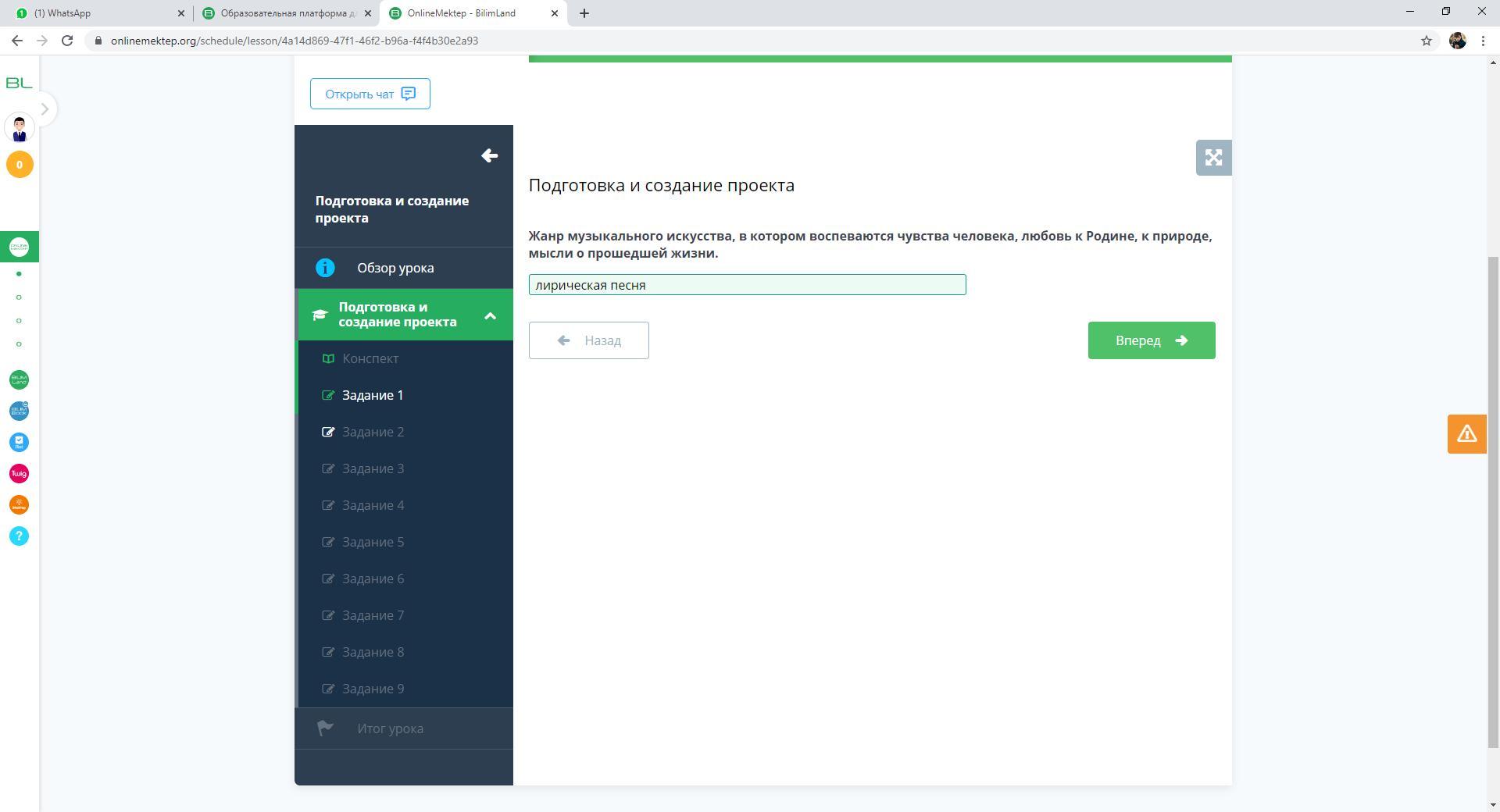Click the back arrow in lesson sidebar
The height and width of the screenshot is (812, 1500).
click(489, 156)
